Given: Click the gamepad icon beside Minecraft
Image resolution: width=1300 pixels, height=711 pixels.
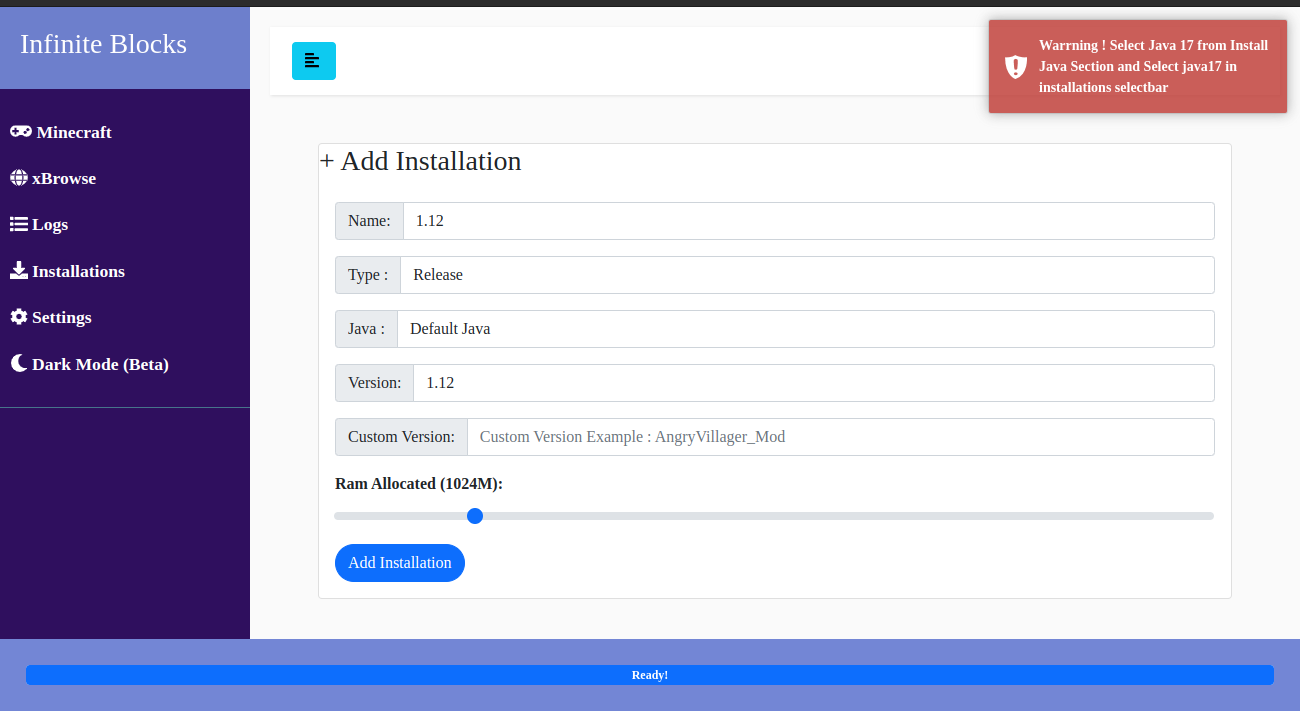Looking at the screenshot, I should point(21,132).
